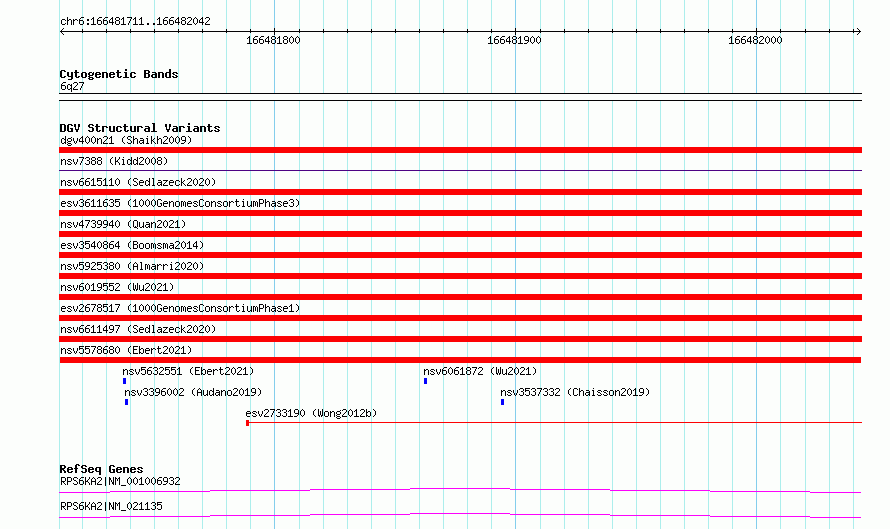Viewport: 890px width, 529px height.
Task: Click the right arrow of the ruler
Action: click(x=858, y=31)
